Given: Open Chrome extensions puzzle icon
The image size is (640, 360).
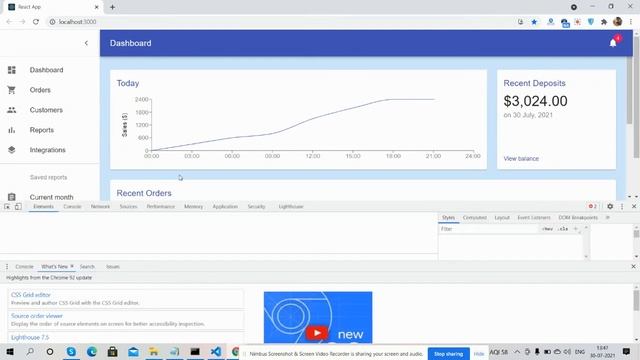Looking at the screenshot, I should coord(604,22).
